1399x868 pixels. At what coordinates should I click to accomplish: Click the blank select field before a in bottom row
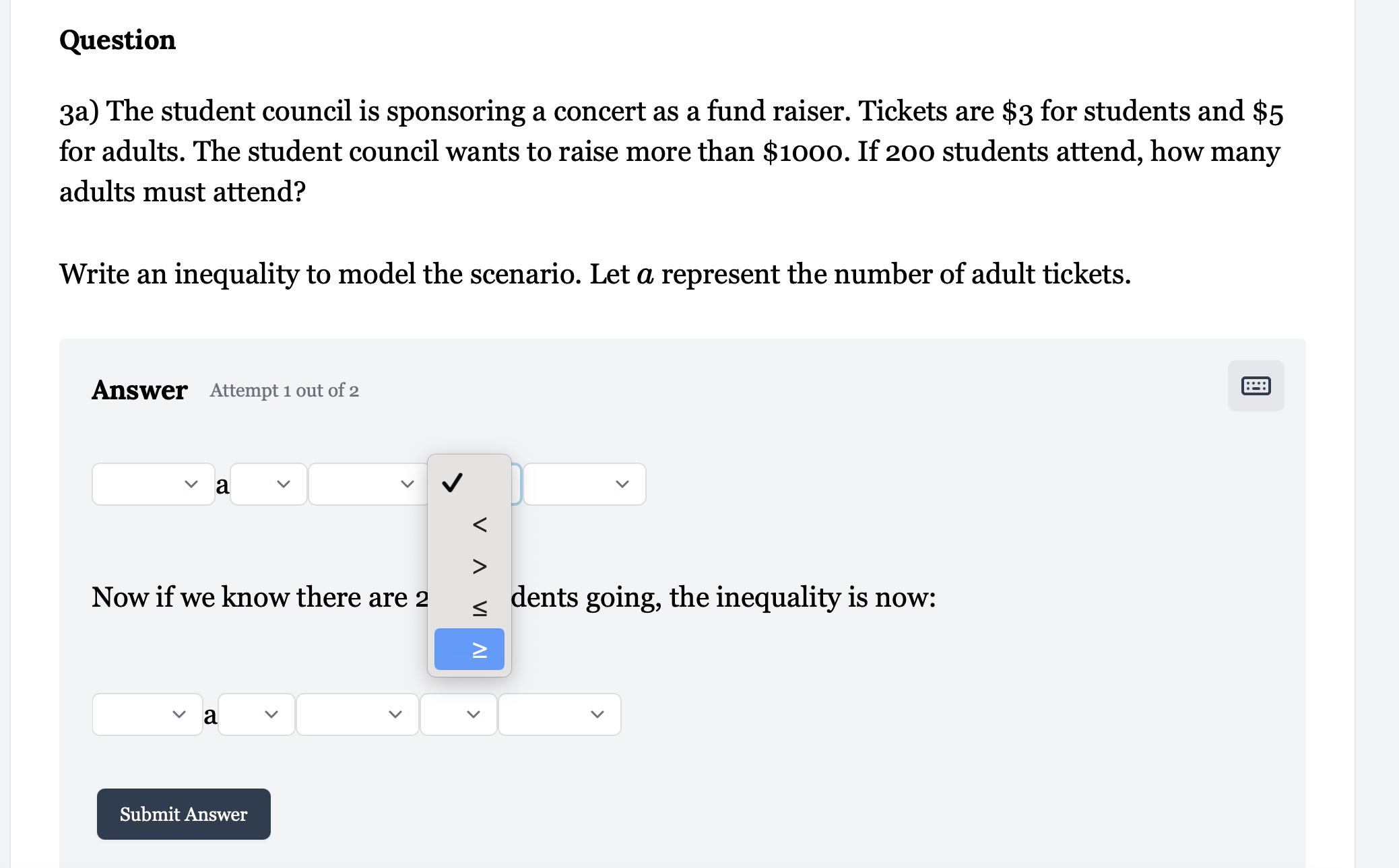point(141,714)
